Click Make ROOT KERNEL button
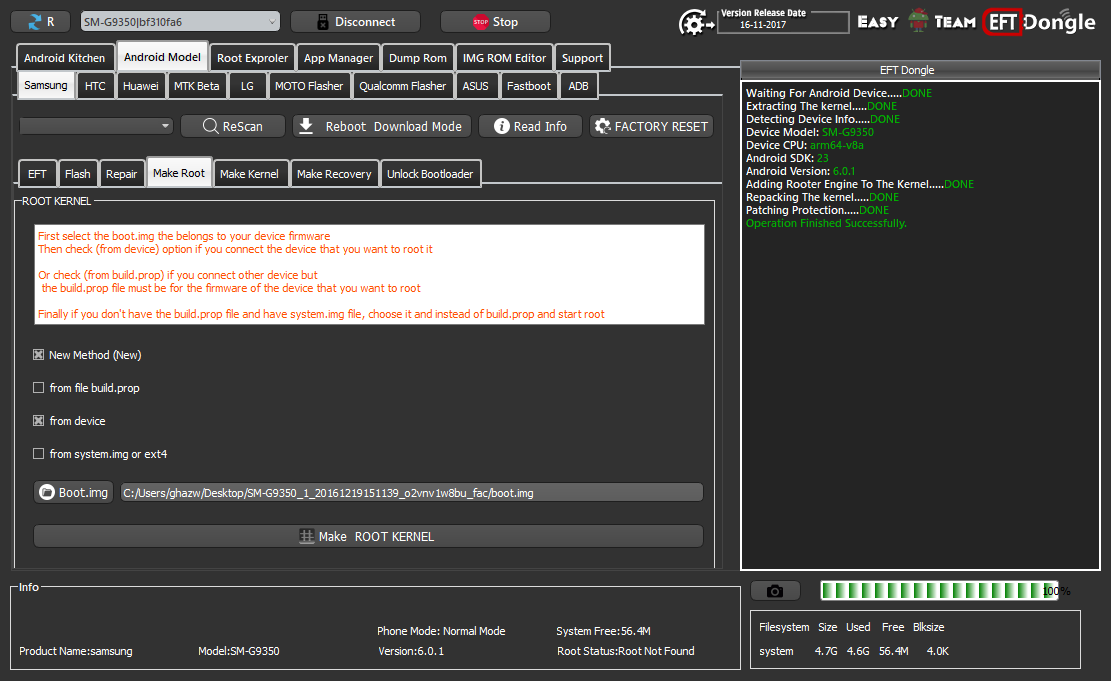1111x681 pixels. click(x=368, y=536)
